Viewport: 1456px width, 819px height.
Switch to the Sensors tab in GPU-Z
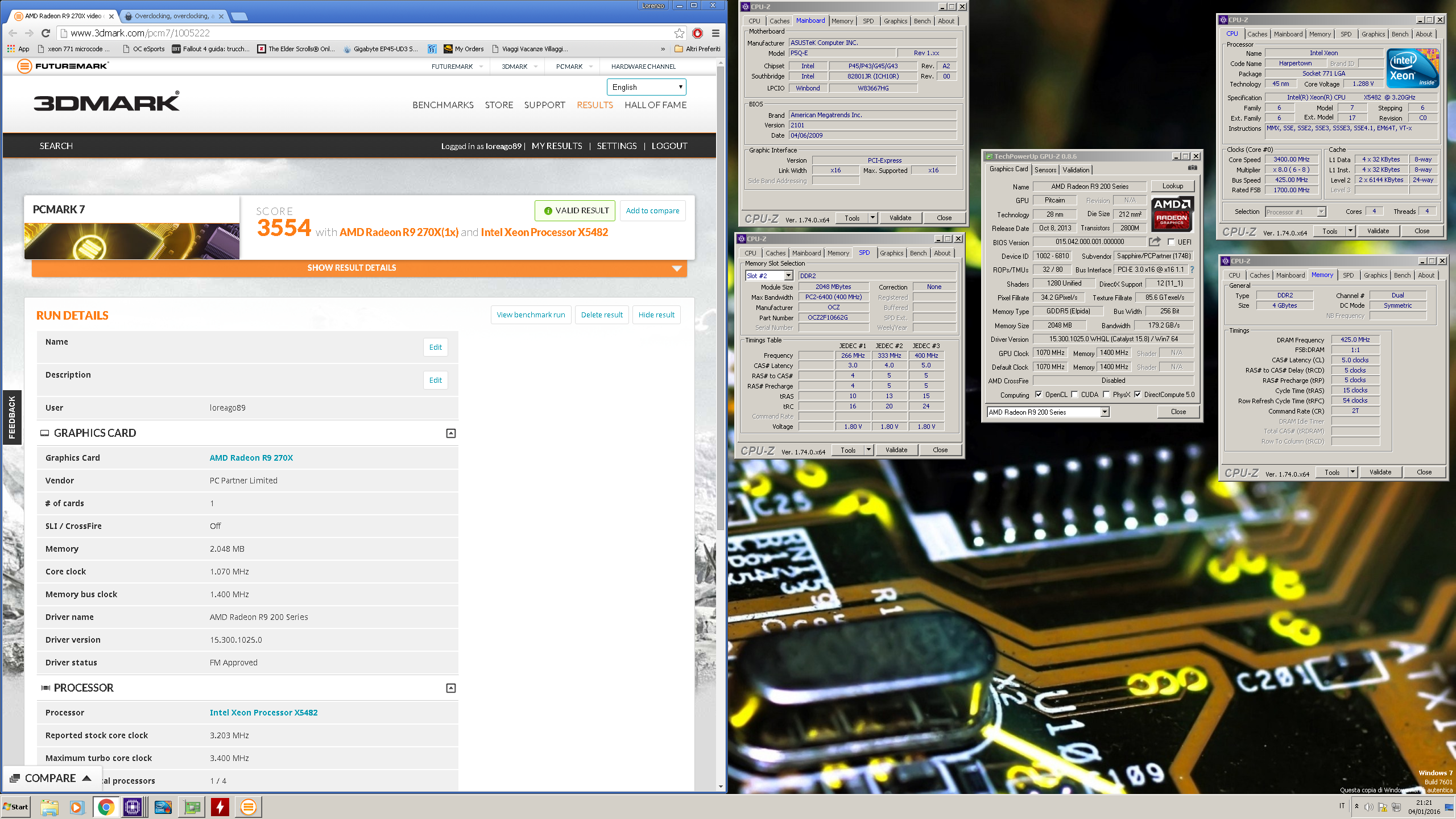coord(1045,169)
